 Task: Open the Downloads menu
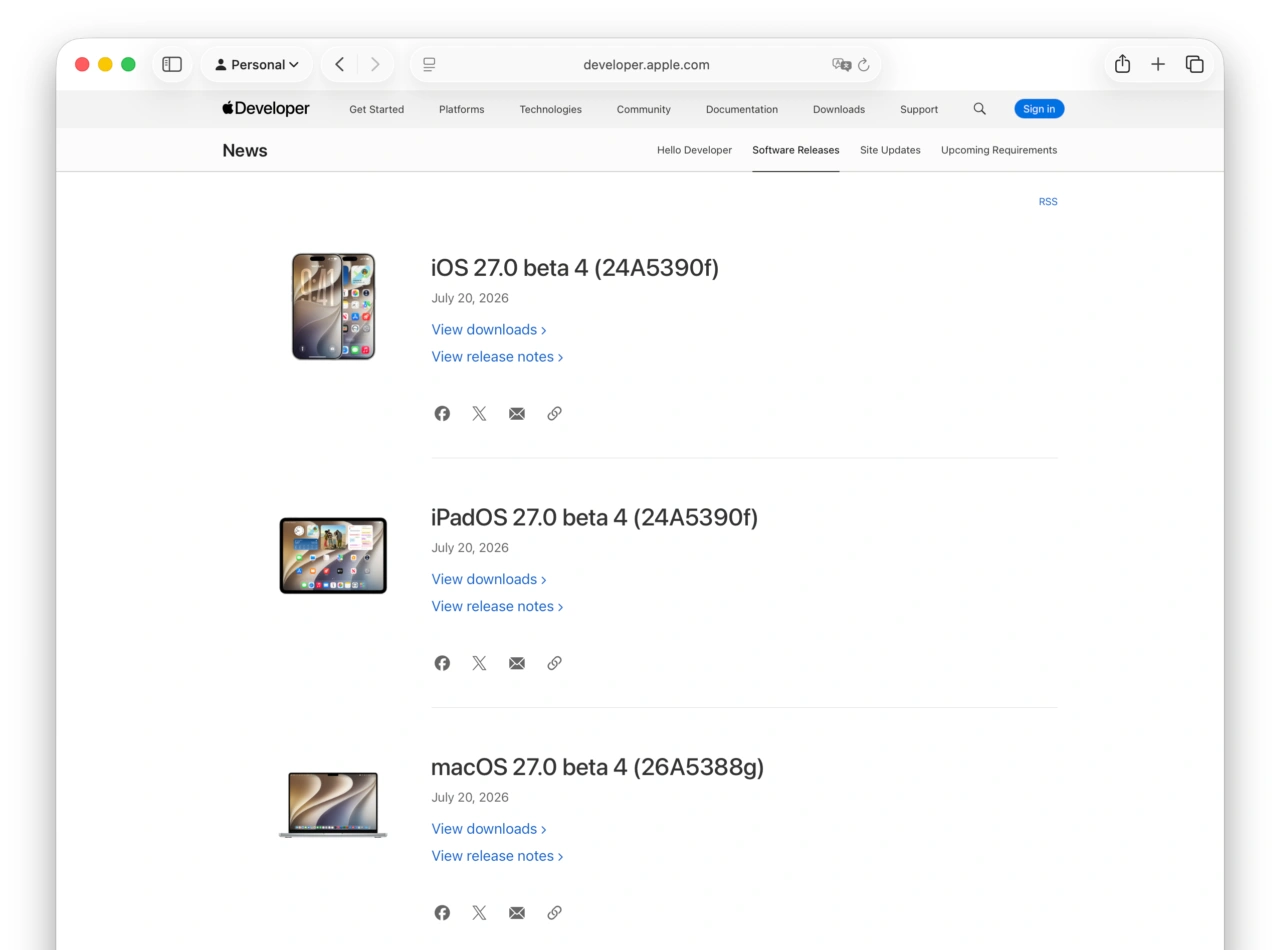click(838, 109)
